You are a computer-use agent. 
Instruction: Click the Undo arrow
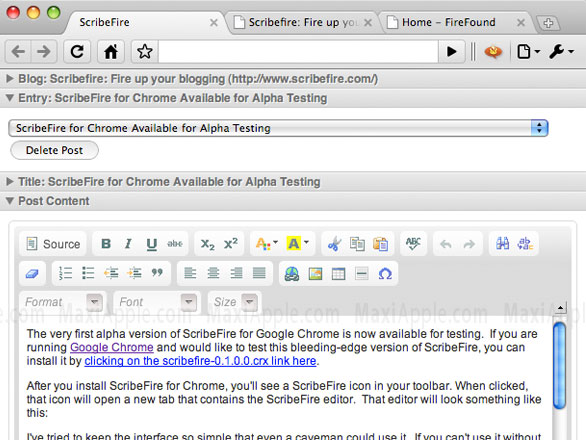point(446,244)
